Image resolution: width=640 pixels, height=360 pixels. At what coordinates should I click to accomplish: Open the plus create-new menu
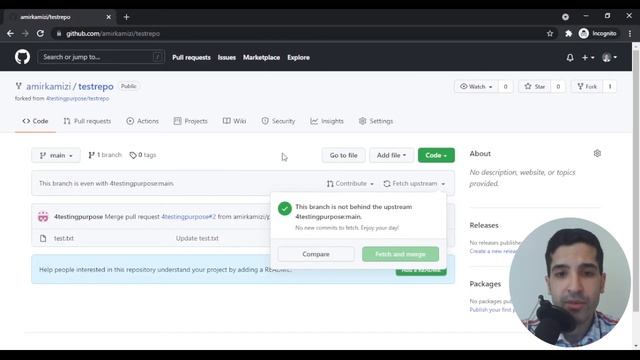pyautogui.click(x=588, y=58)
